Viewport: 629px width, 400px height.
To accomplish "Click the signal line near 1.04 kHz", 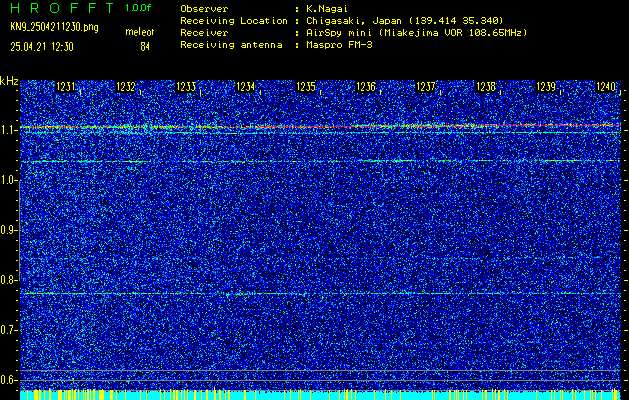I will coord(321,161).
